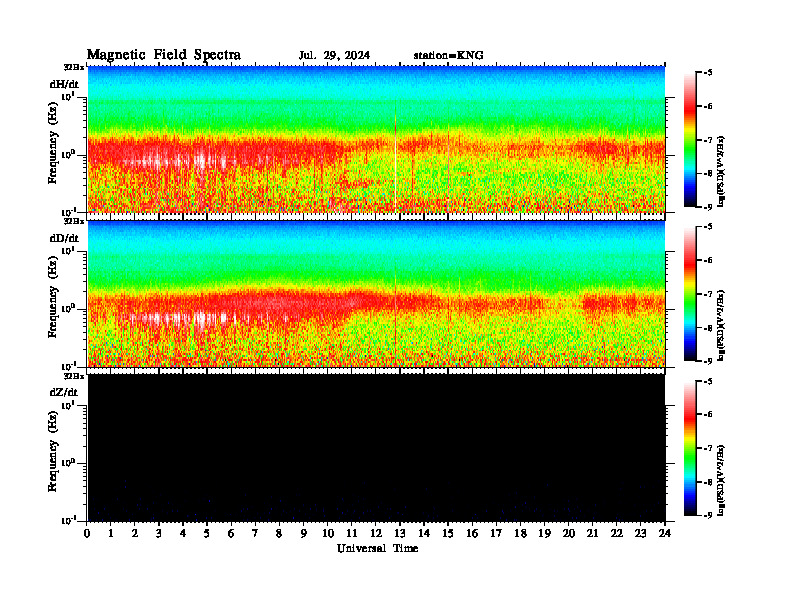The image size is (792, 612).
Task: Click the "station=KNG" label
Action: [448, 56]
